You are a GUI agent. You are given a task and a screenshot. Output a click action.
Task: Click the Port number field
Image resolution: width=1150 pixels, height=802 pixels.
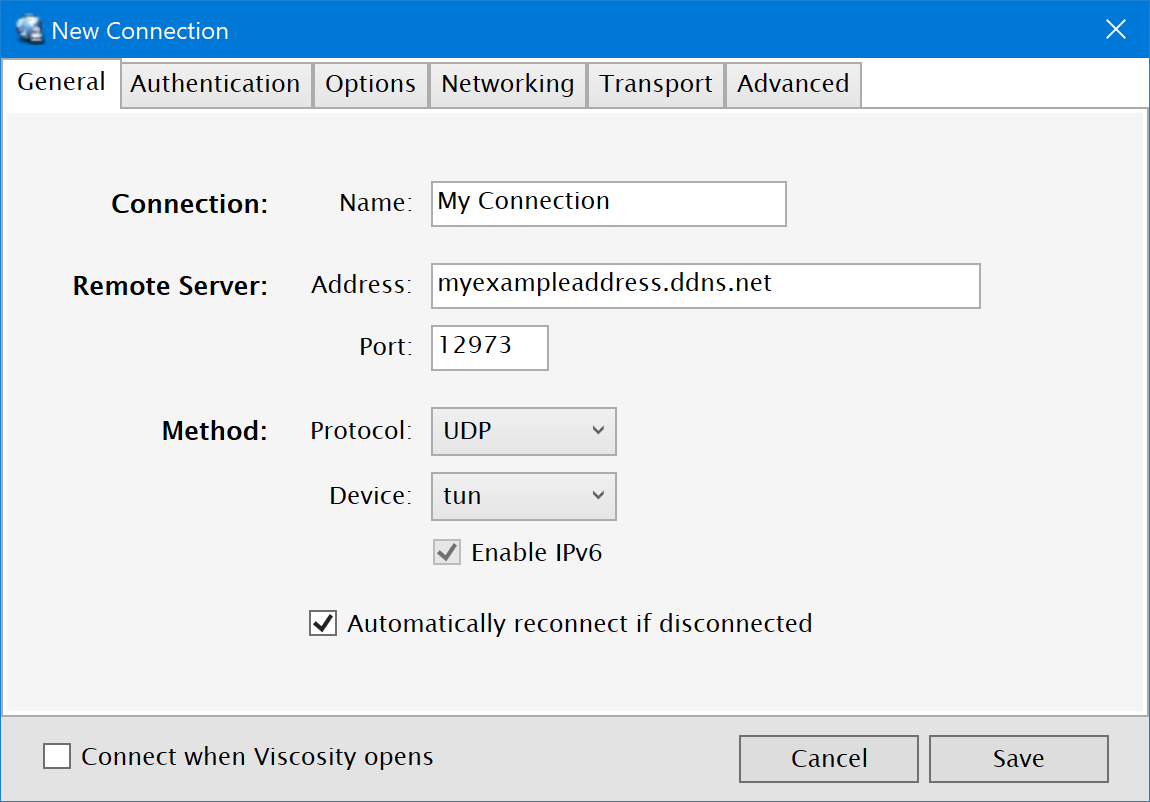(x=489, y=347)
